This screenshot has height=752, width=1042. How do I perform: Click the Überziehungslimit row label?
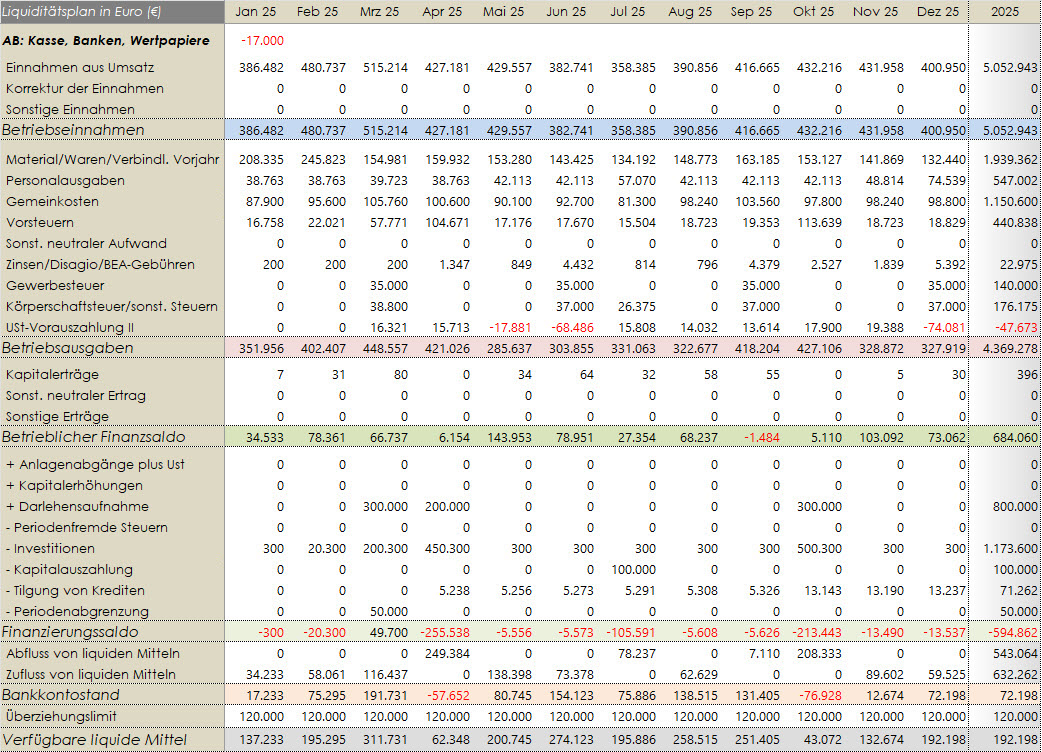(60, 716)
